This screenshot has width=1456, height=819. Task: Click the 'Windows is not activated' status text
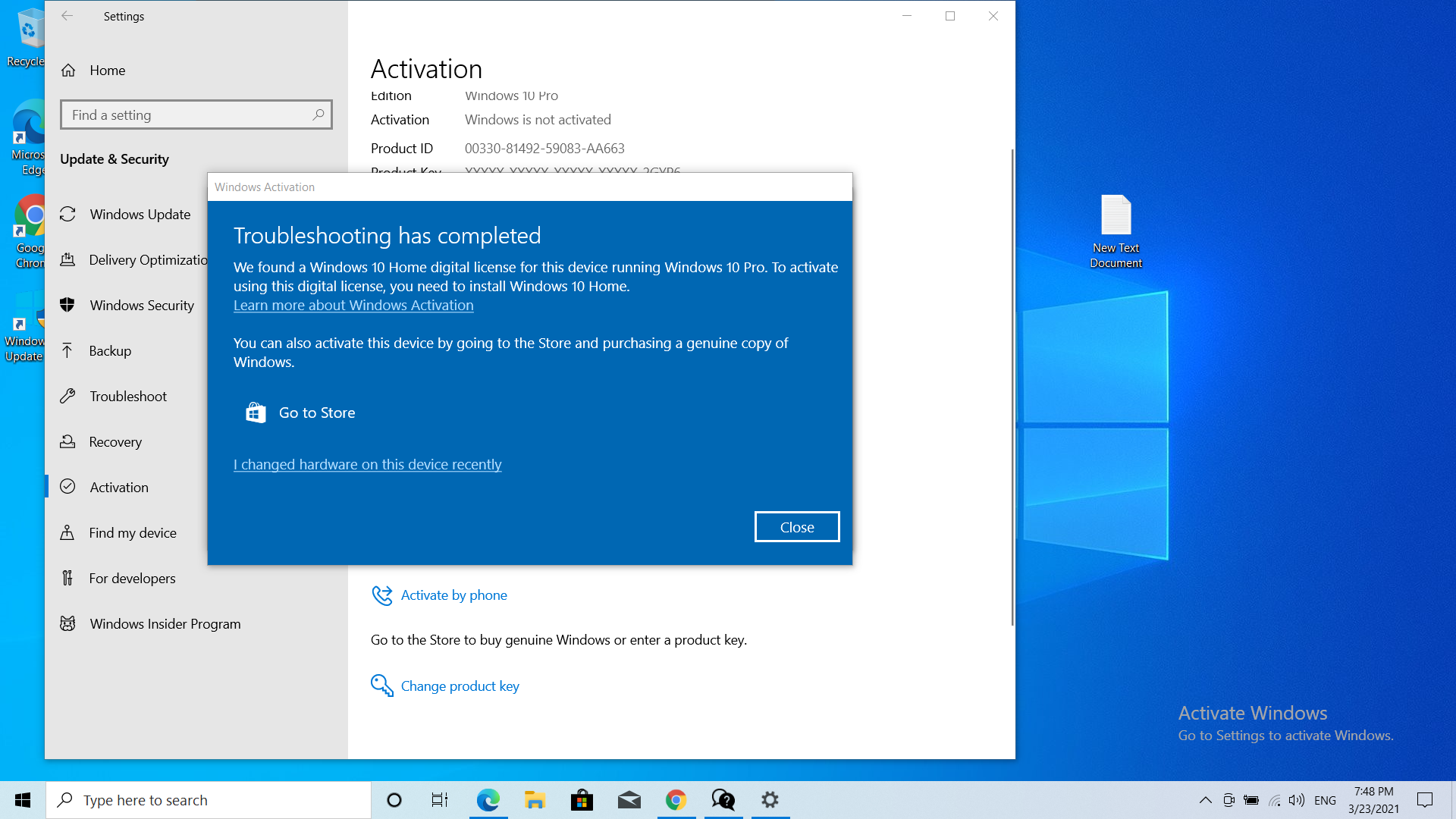pos(538,120)
